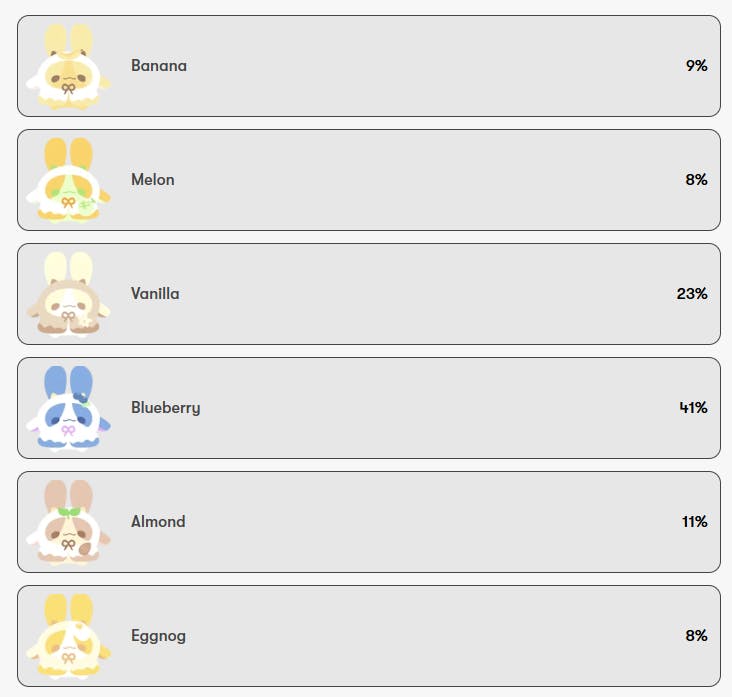Select the Almond bunny icon

point(68,522)
